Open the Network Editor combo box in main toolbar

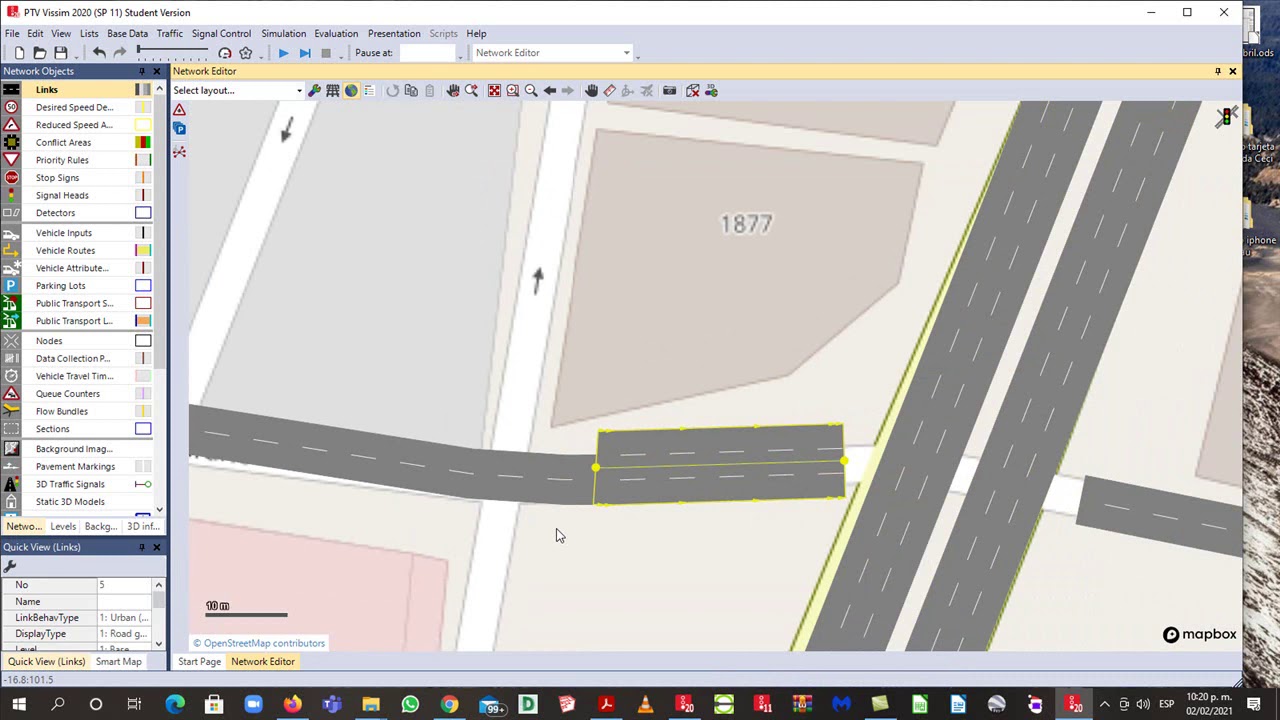[553, 53]
